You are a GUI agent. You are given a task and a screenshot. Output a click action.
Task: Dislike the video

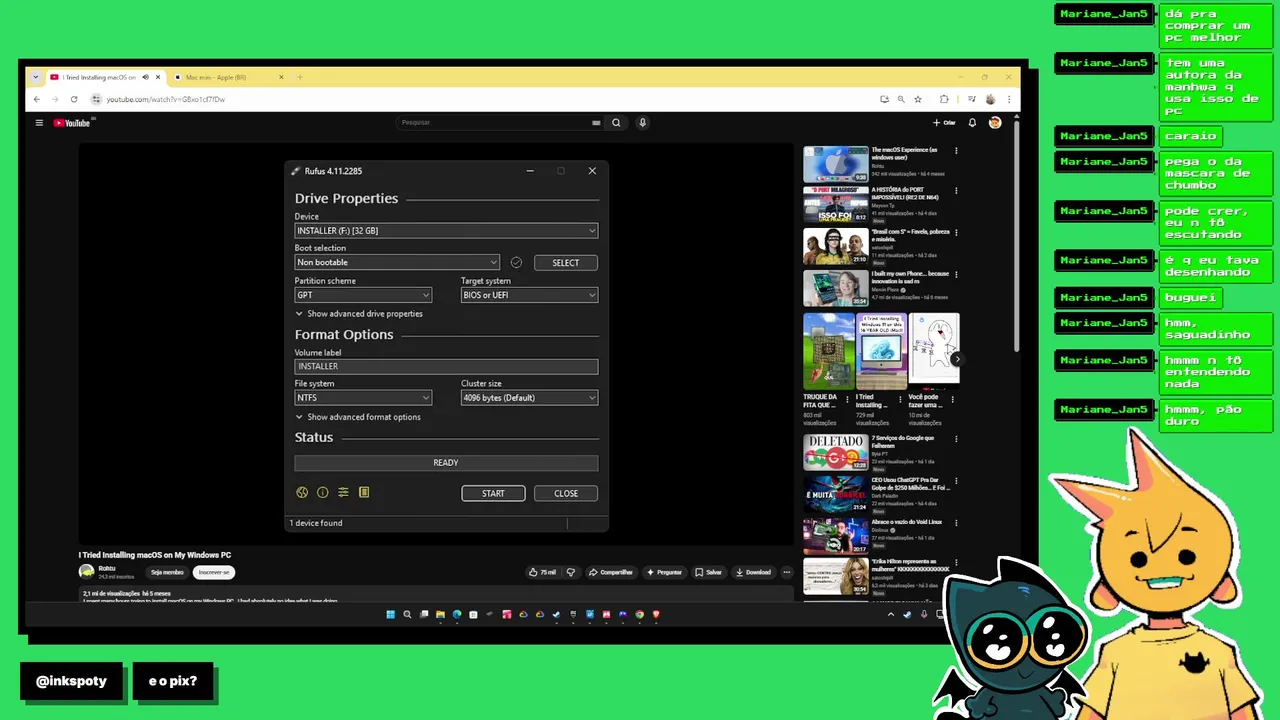571,572
